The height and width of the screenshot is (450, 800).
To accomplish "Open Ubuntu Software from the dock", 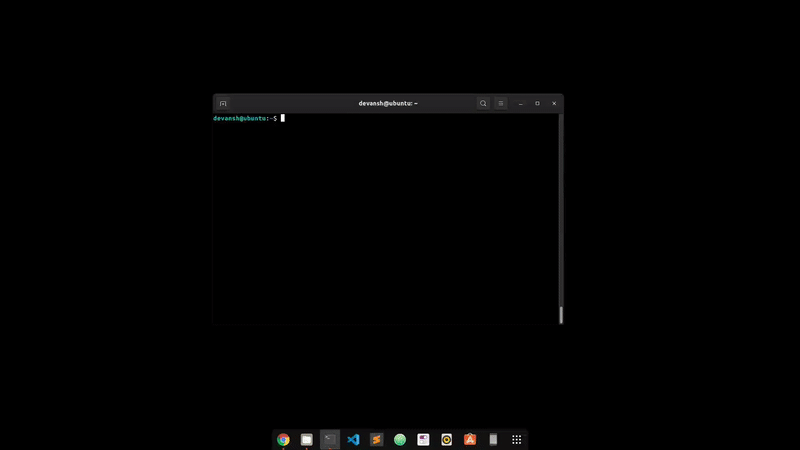I will click(x=470, y=439).
